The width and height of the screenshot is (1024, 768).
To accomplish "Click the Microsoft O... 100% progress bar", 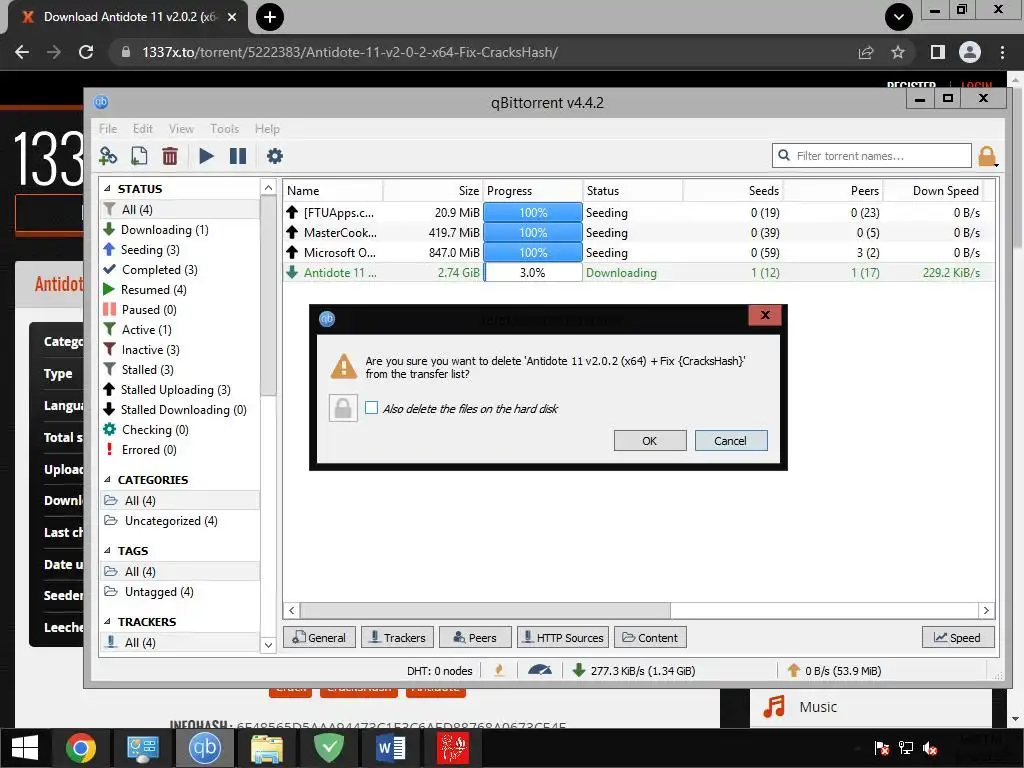I will (533, 253).
